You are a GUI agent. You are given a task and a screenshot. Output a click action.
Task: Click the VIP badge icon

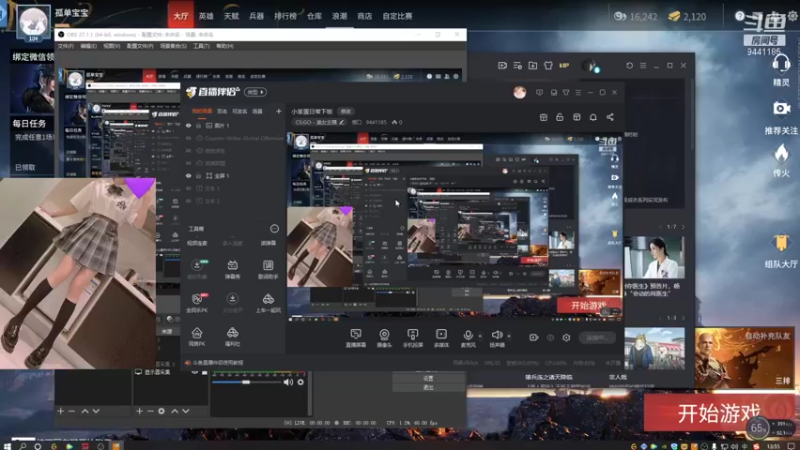[564, 65]
